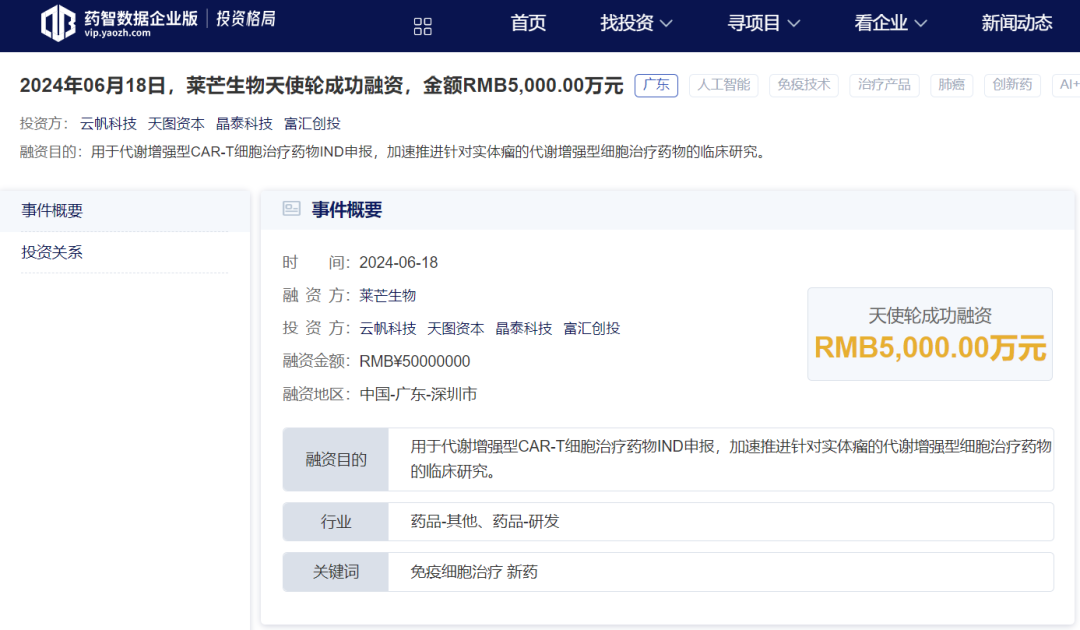Viewport: 1080px width, 630px height.
Task: Click the 行业 table label cell
Action: pyautogui.click(x=336, y=522)
